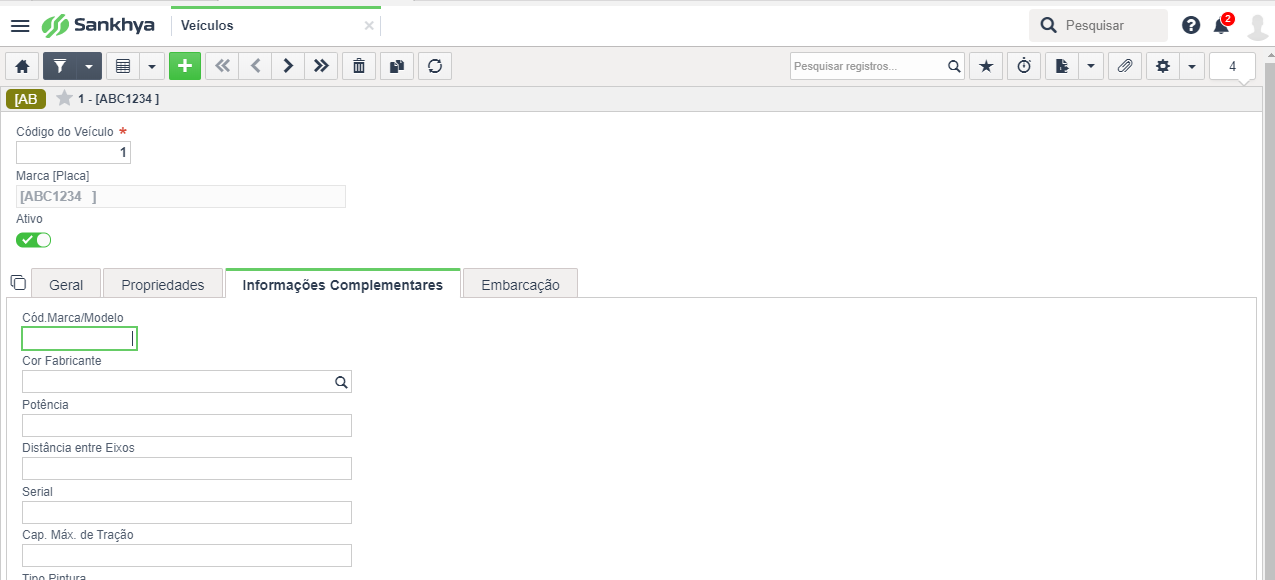
Task: Jump to the first record
Action: click(222, 66)
